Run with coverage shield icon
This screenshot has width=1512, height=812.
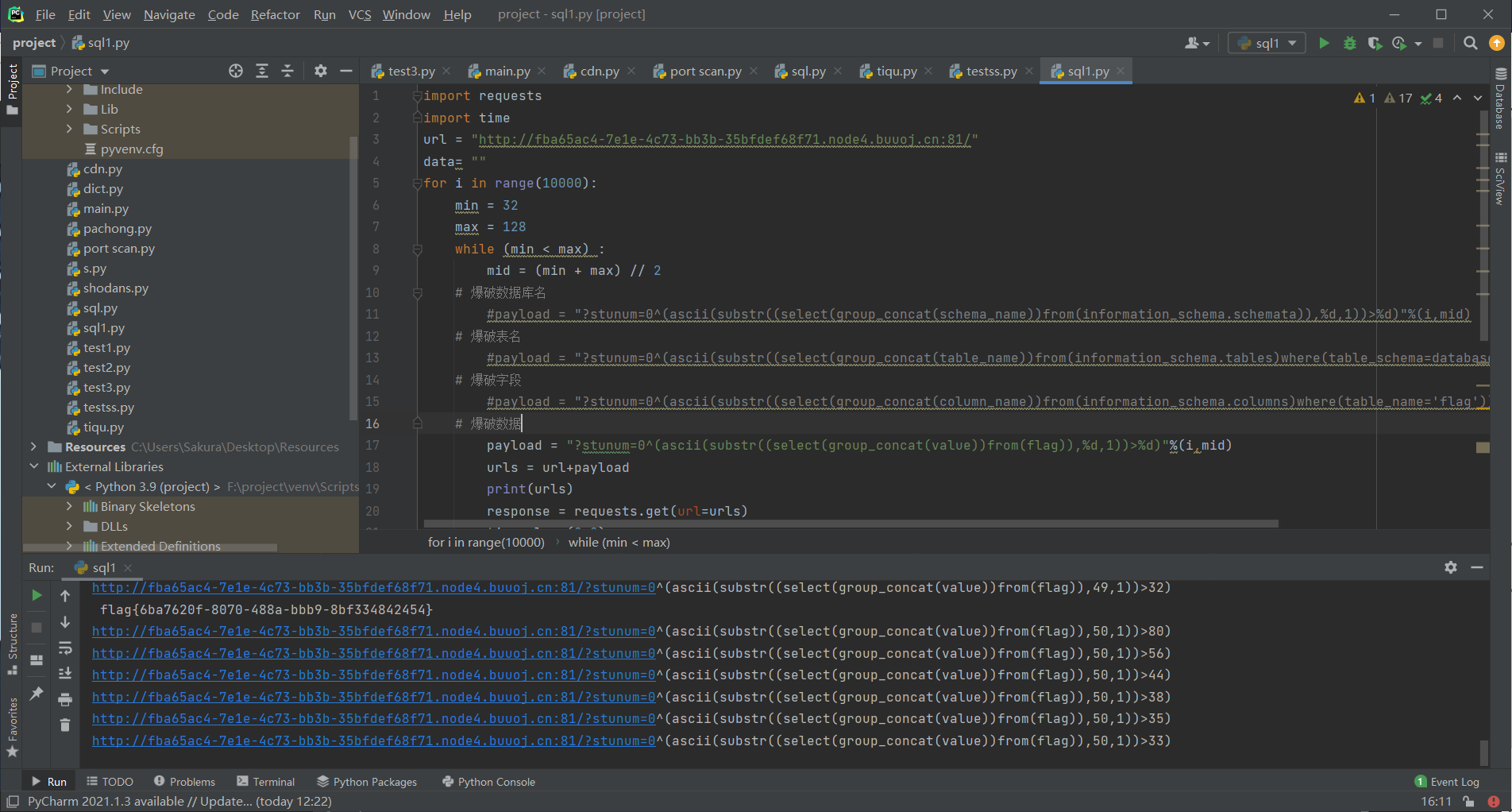point(1375,43)
